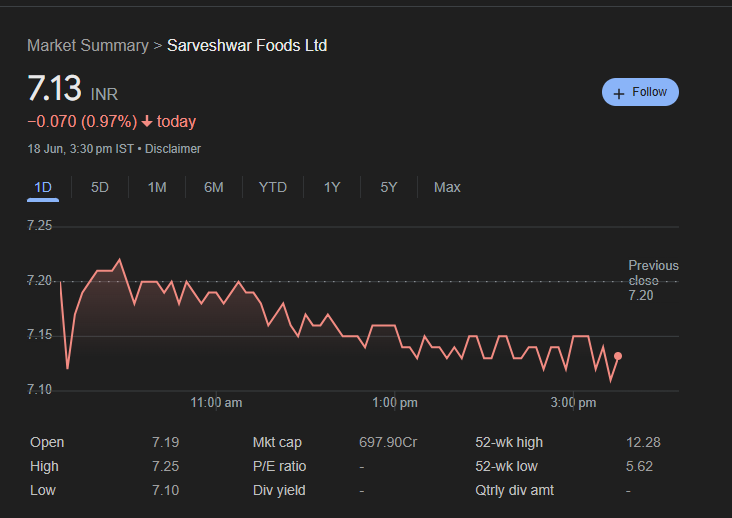732x518 pixels.
Task: Click the Open label
Action: tap(47, 442)
